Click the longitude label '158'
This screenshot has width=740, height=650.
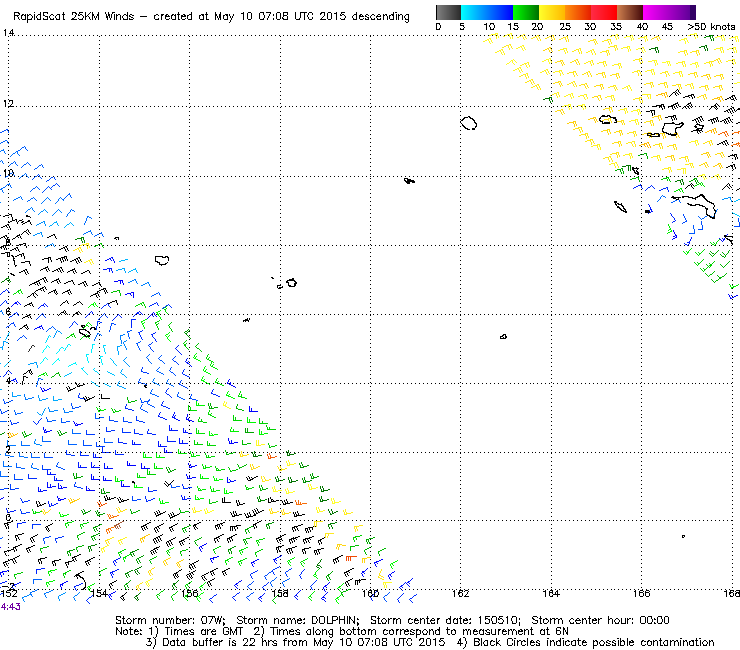point(280,593)
